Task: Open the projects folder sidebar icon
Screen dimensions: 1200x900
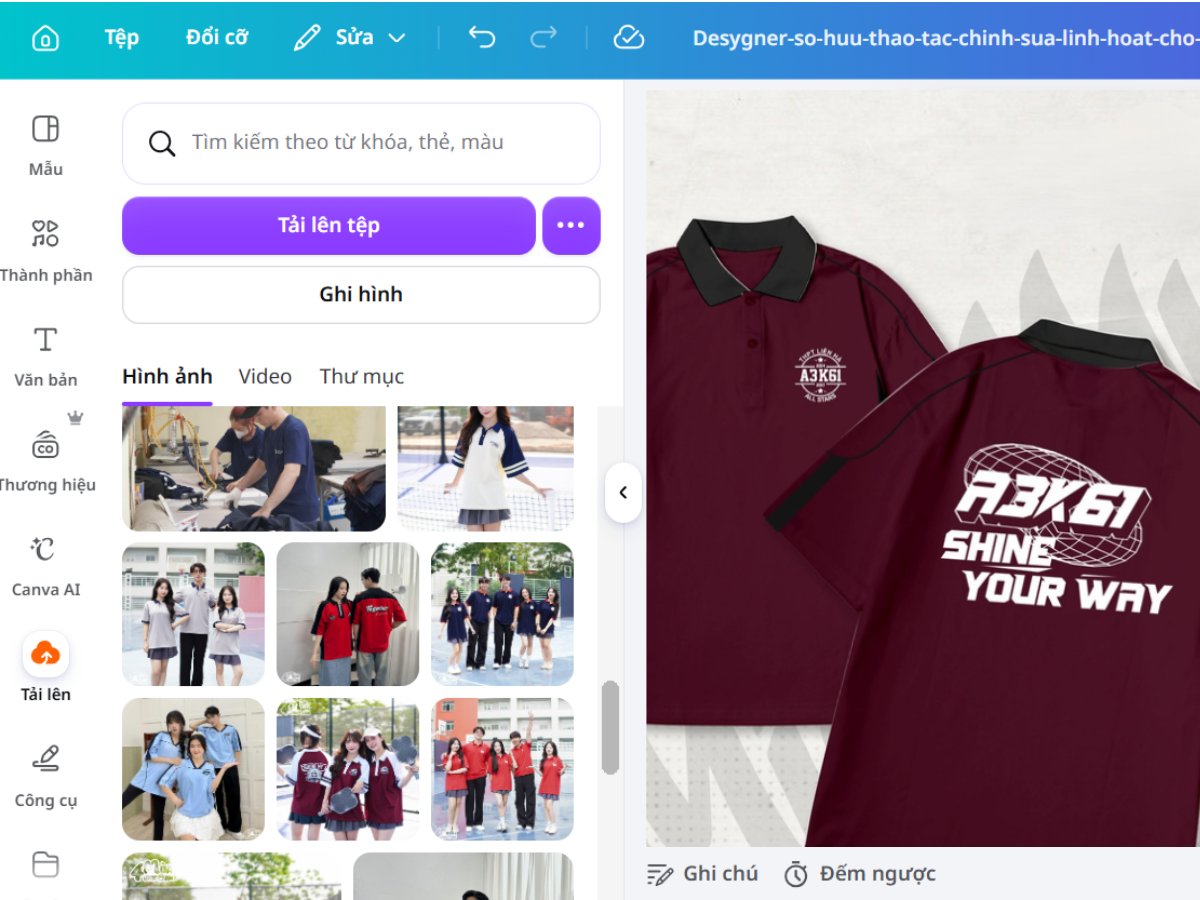Action: click(x=45, y=864)
